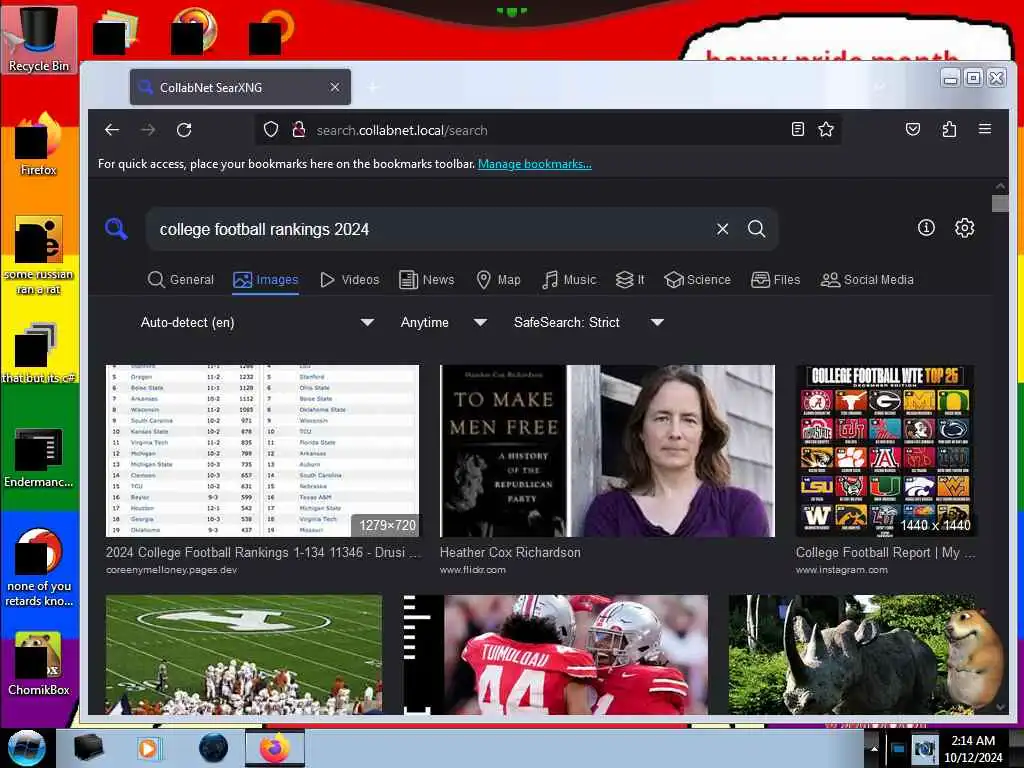Click the search query input field
The image size is (1024, 768).
pos(431,229)
